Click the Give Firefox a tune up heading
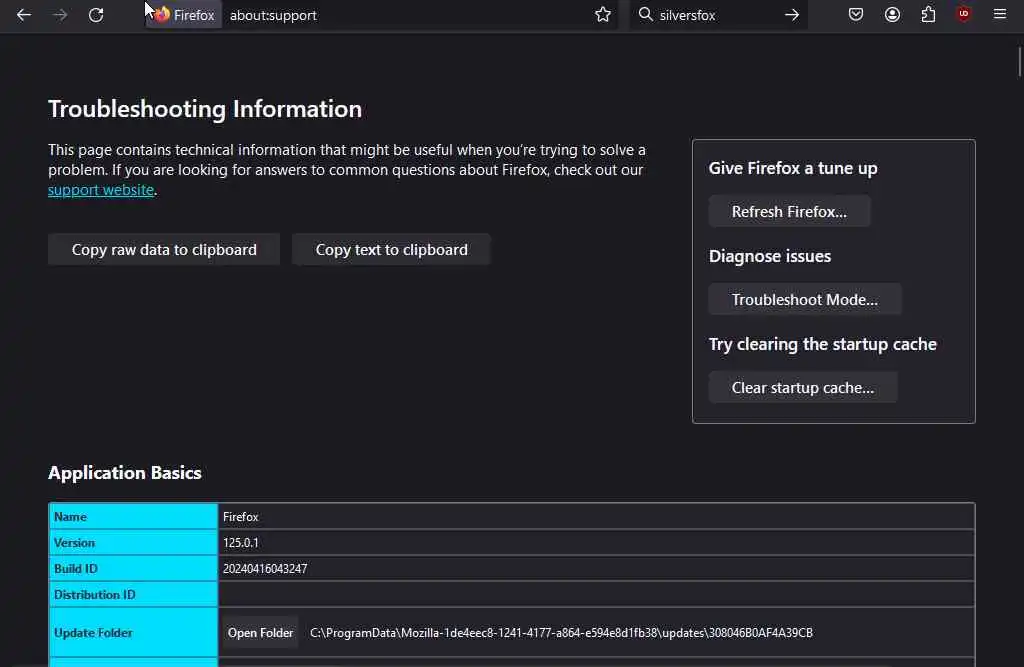The height and width of the screenshot is (667, 1024). pyautogui.click(x=793, y=169)
